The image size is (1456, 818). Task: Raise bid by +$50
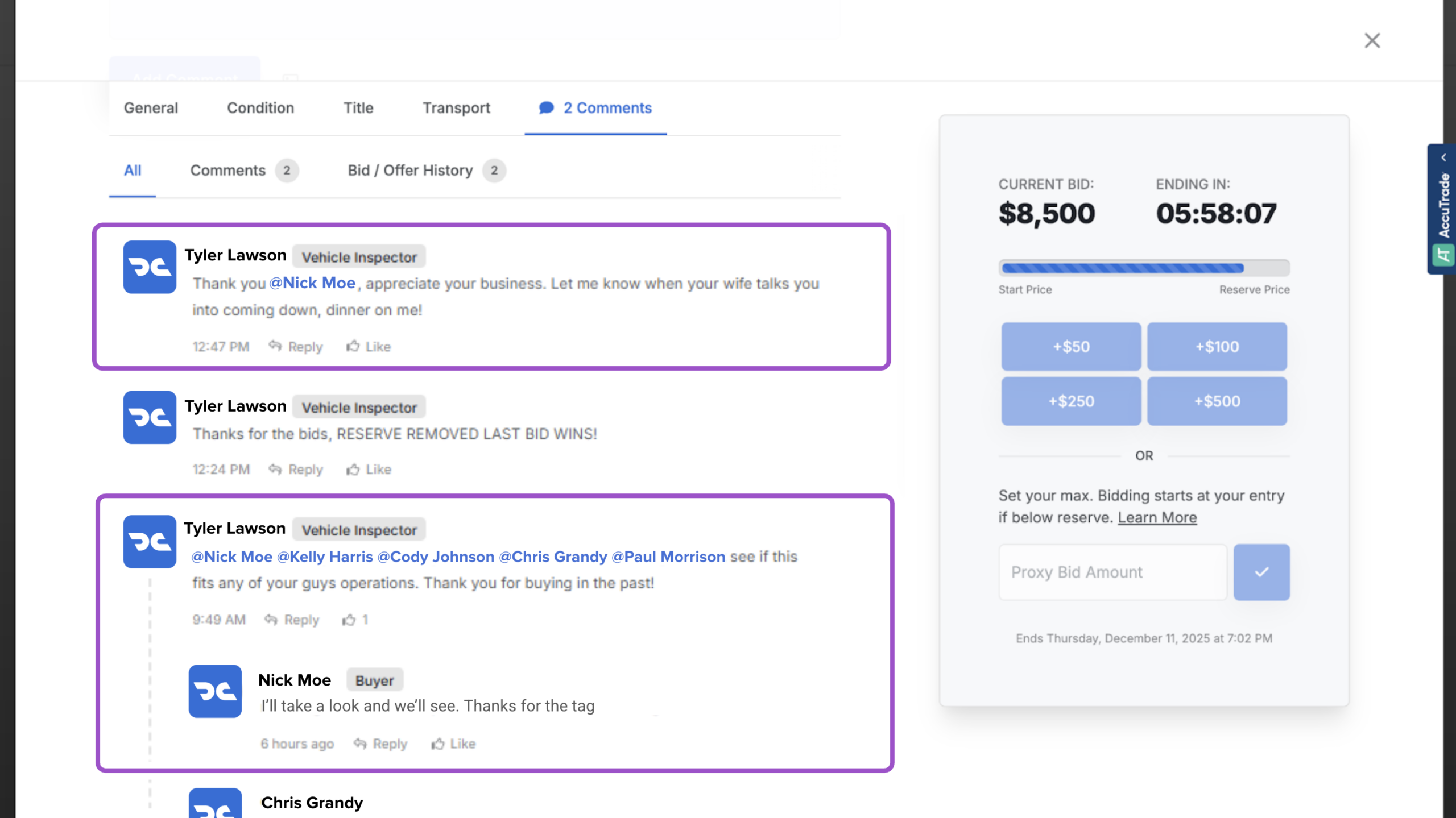coord(1071,346)
